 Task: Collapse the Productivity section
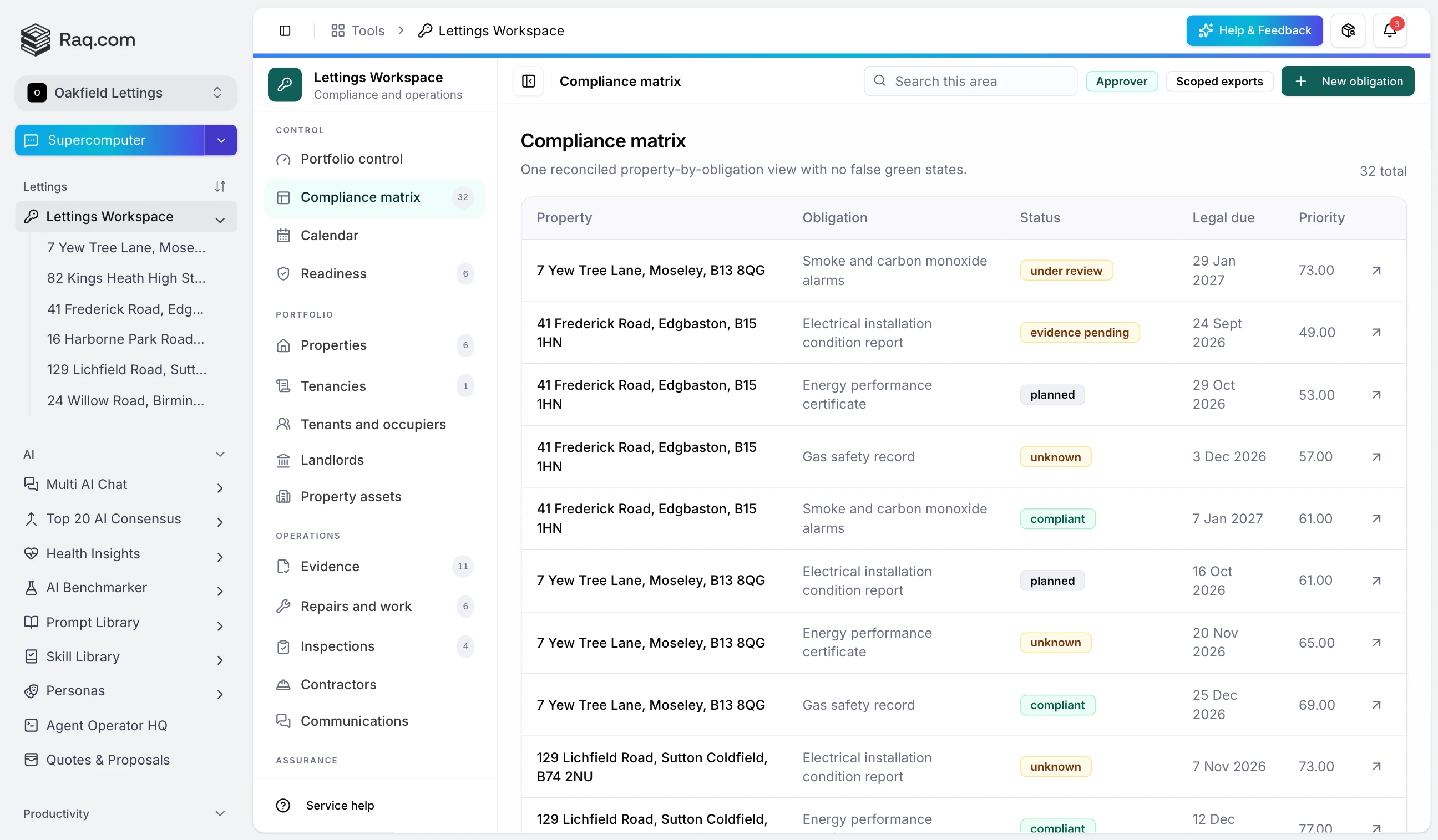coord(220,814)
